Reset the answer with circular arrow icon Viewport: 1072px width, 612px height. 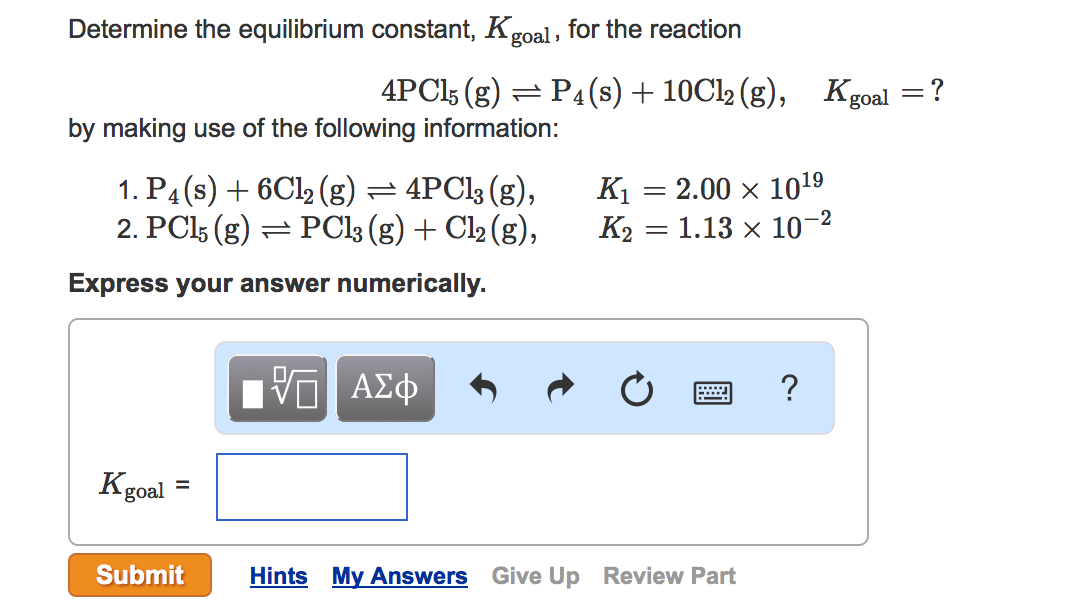point(636,389)
